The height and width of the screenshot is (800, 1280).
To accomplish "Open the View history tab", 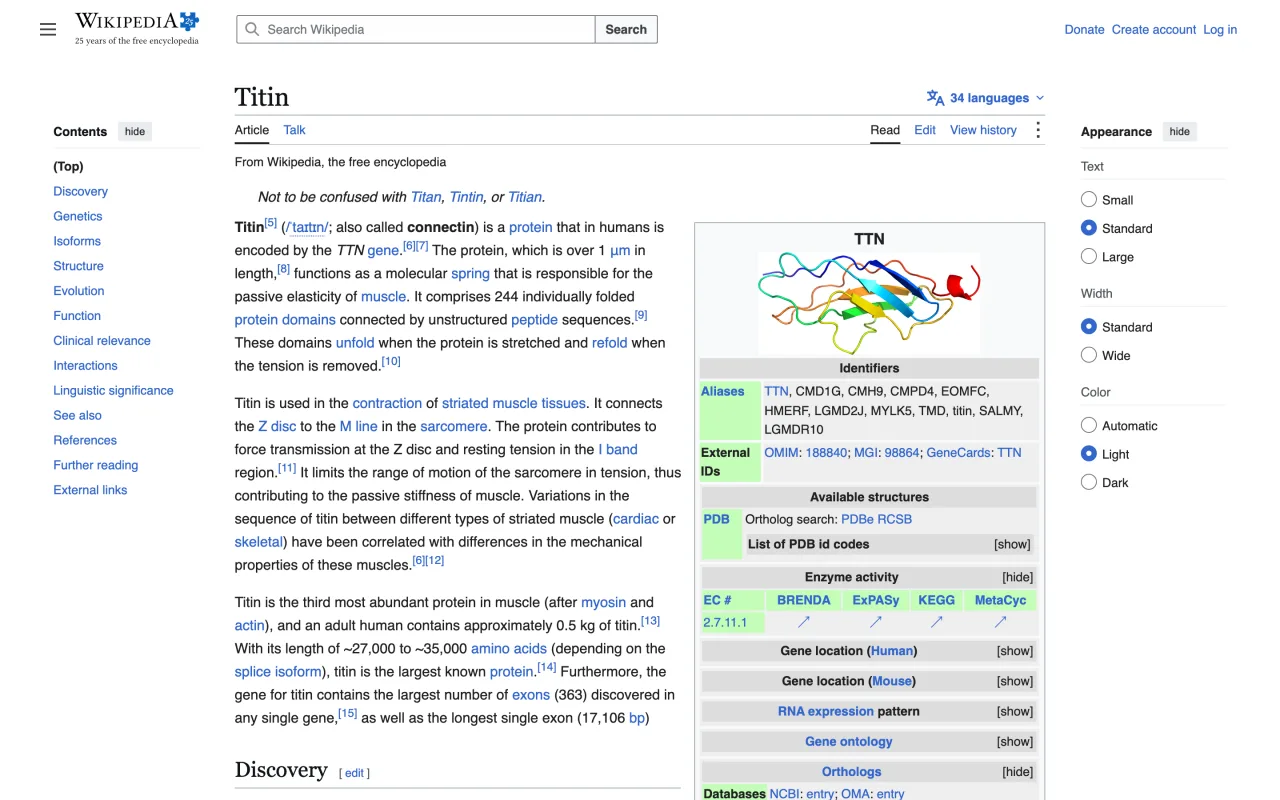I will click(983, 130).
